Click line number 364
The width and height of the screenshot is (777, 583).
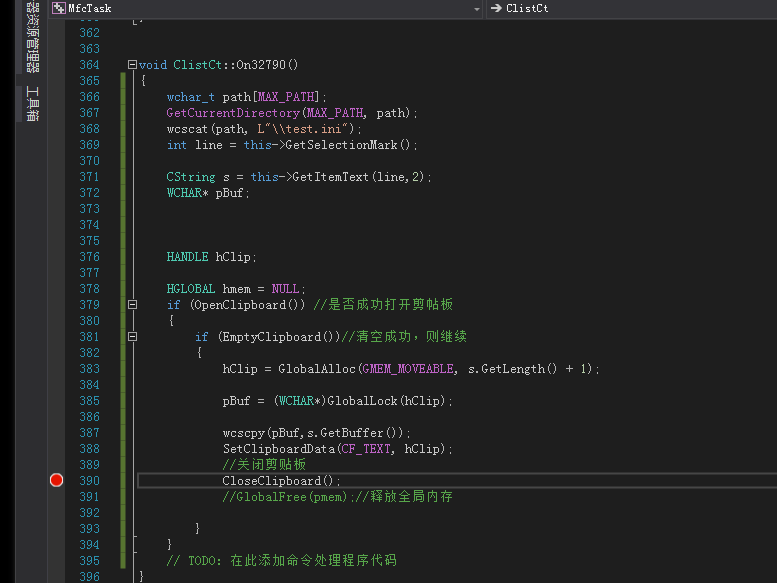pos(89,65)
